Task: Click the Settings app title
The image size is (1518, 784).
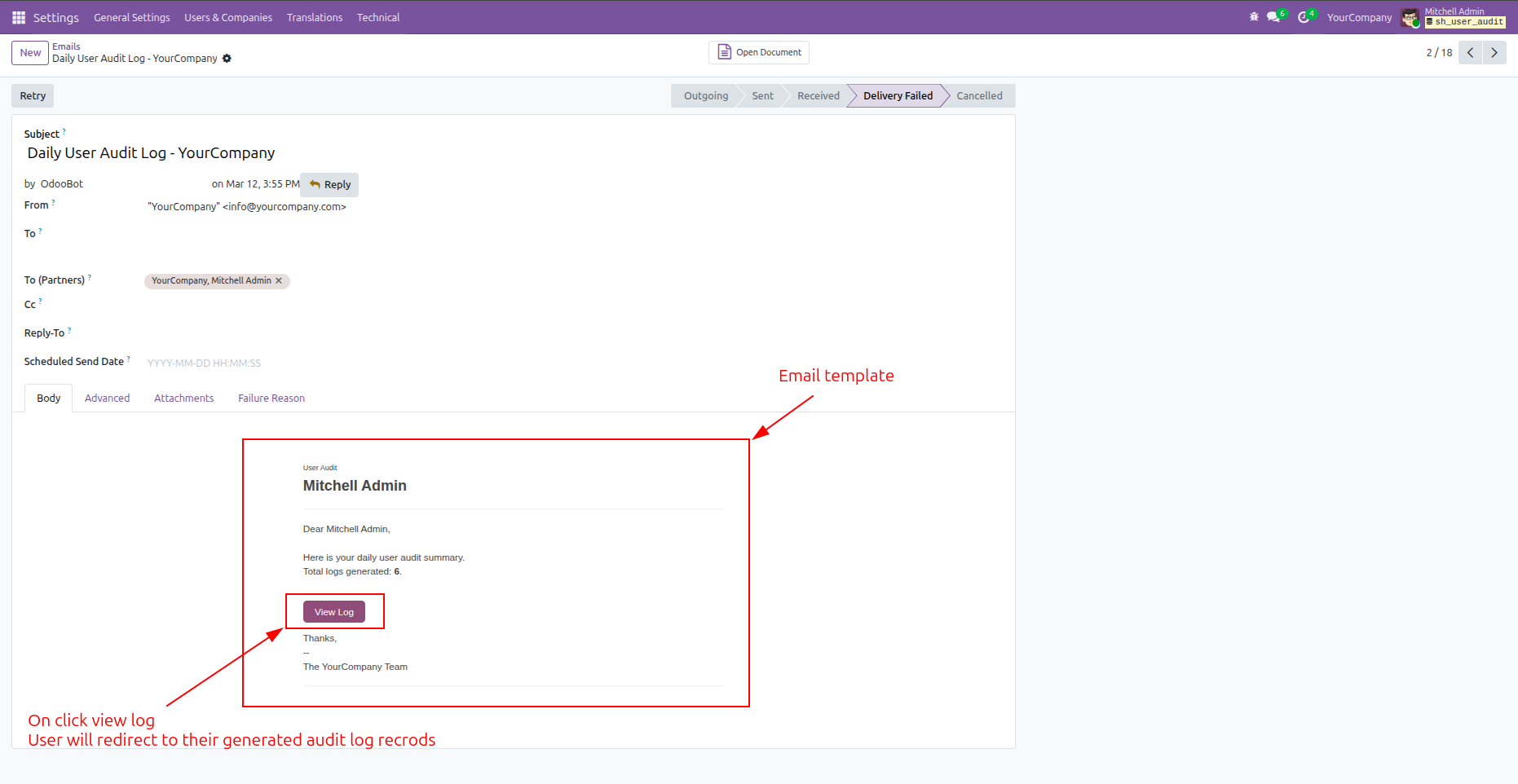Action: coord(56,17)
